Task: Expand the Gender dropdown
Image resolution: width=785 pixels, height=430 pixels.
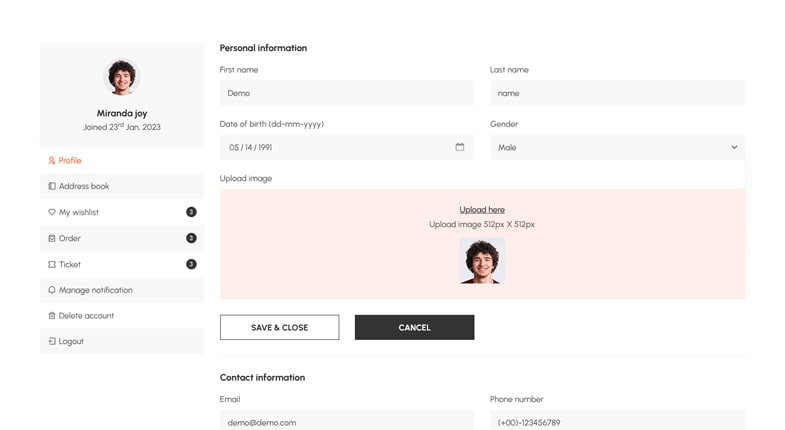Action: 616,147
